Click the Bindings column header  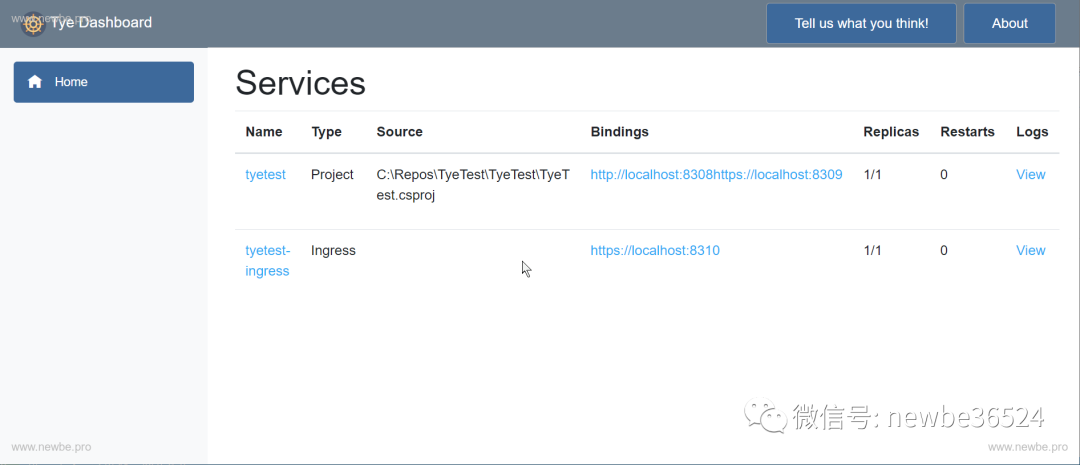click(x=619, y=132)
